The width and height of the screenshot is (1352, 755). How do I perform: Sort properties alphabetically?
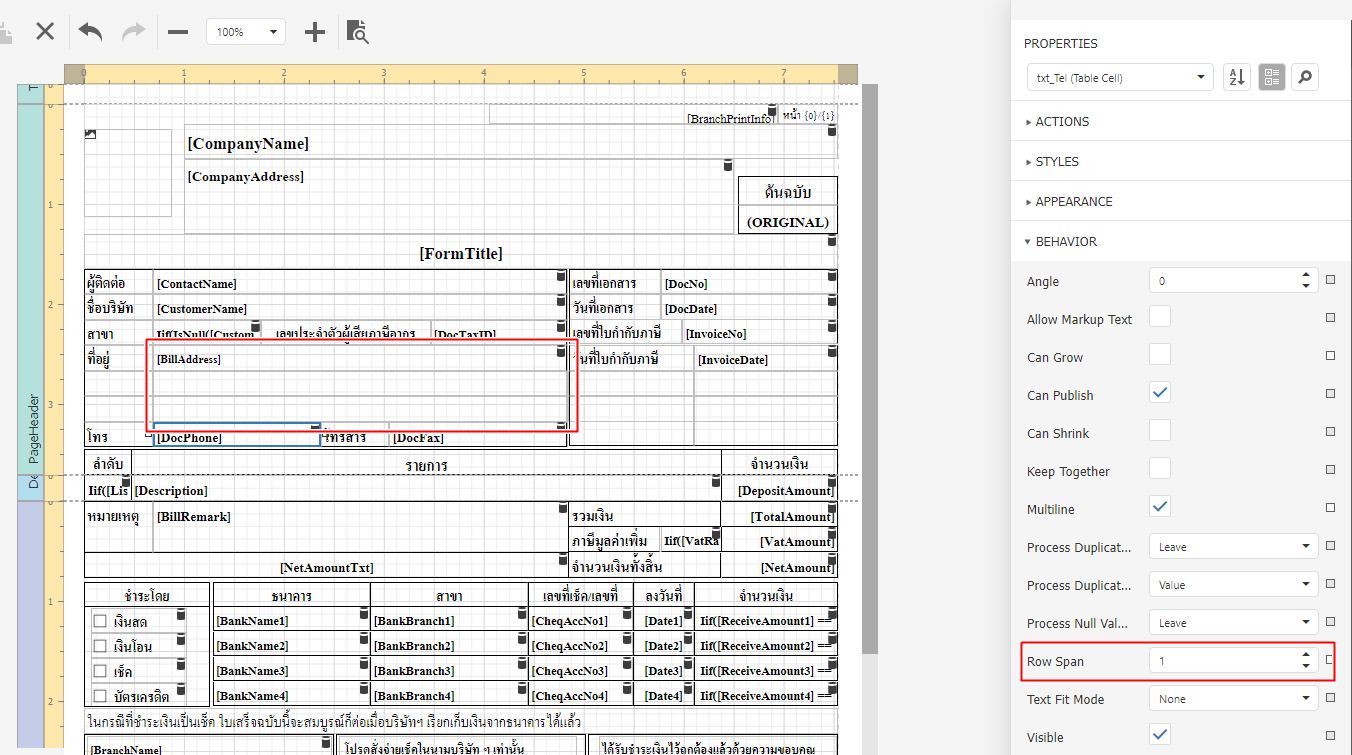[x=1237, y=77]
